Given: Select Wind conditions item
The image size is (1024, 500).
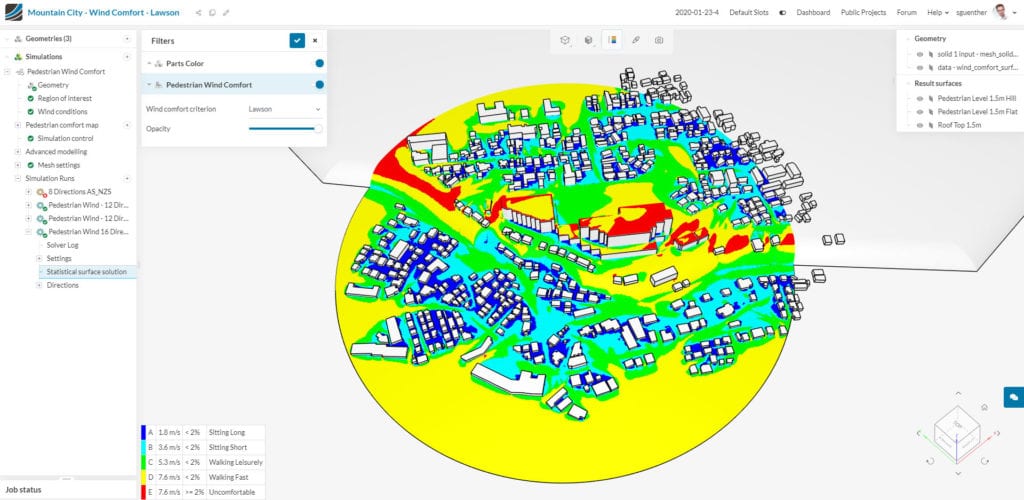Looking at the screenshot, I should (x=62, y=112).
